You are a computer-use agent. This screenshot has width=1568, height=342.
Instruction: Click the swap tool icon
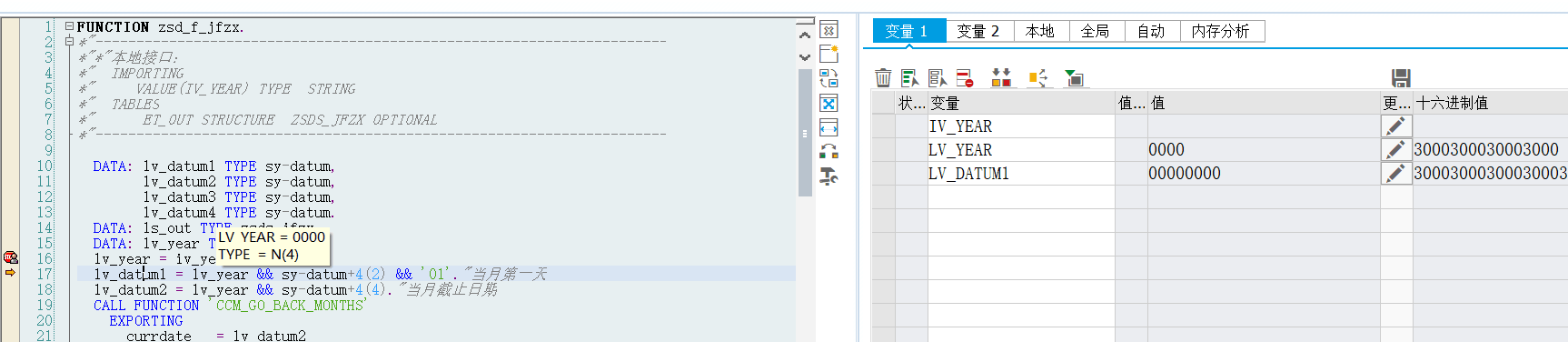pos(829,79)
